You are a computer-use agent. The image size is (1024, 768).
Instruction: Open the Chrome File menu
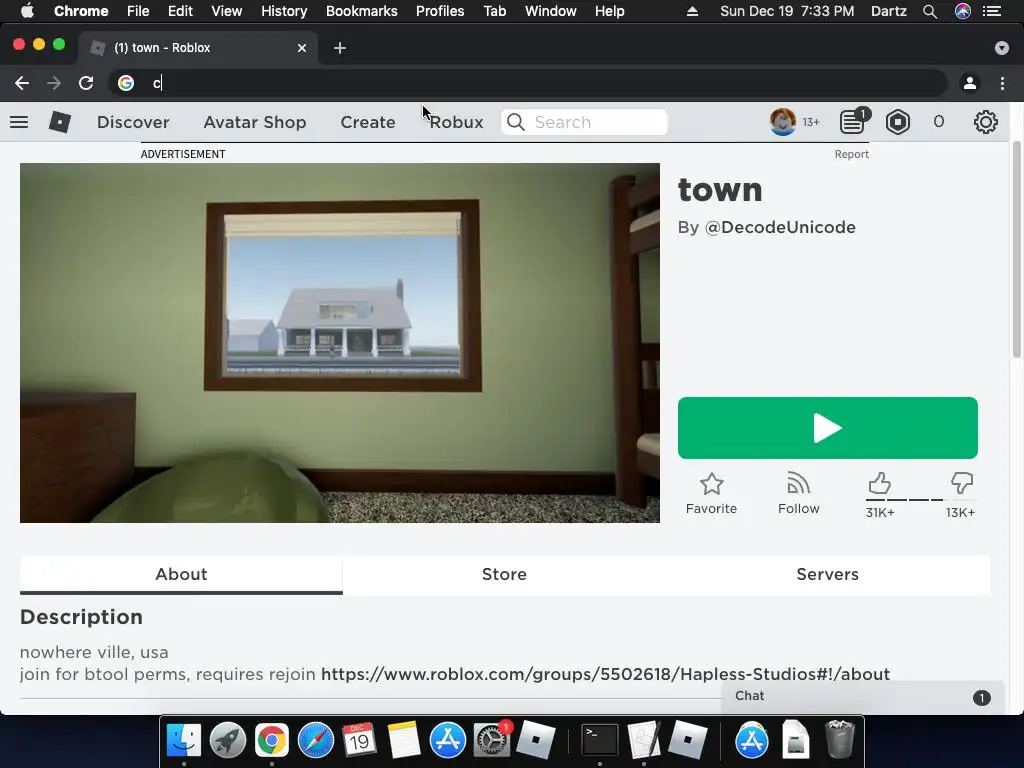click(x=138, y=11)
